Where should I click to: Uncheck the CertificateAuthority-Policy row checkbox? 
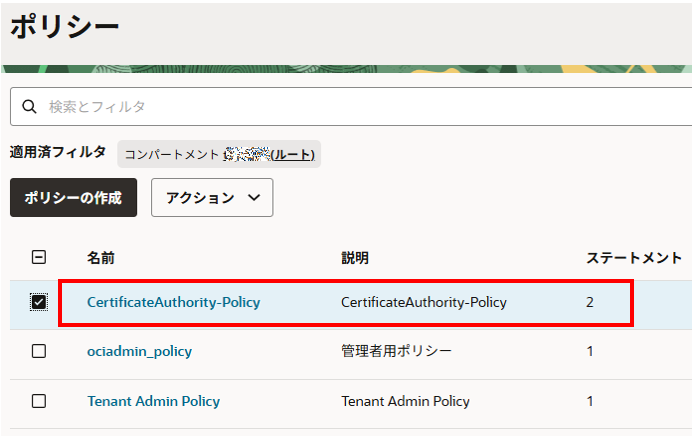39,302
